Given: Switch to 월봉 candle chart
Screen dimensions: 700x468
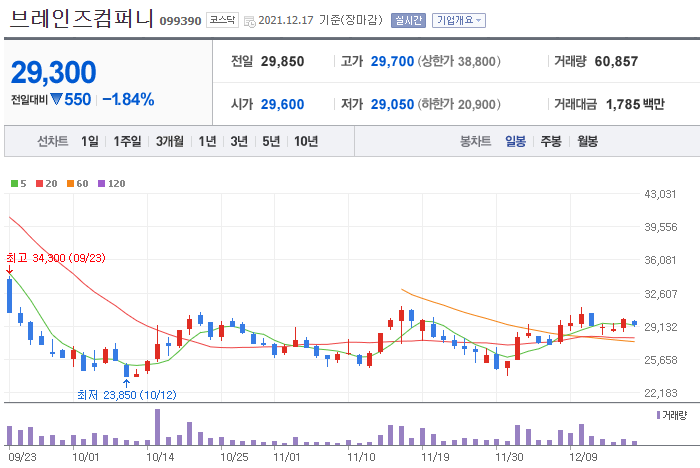Looking at the screenshot, I should 587,142.
